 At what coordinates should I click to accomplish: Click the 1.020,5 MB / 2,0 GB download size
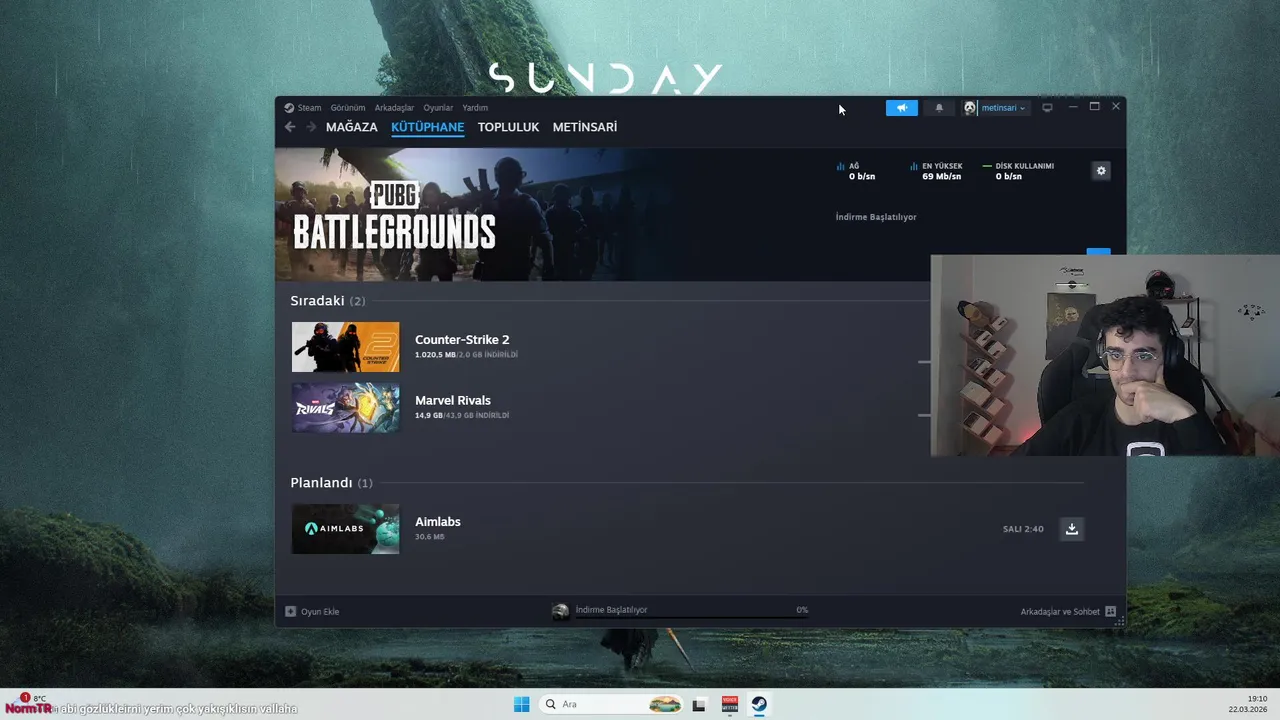point(466,355)
